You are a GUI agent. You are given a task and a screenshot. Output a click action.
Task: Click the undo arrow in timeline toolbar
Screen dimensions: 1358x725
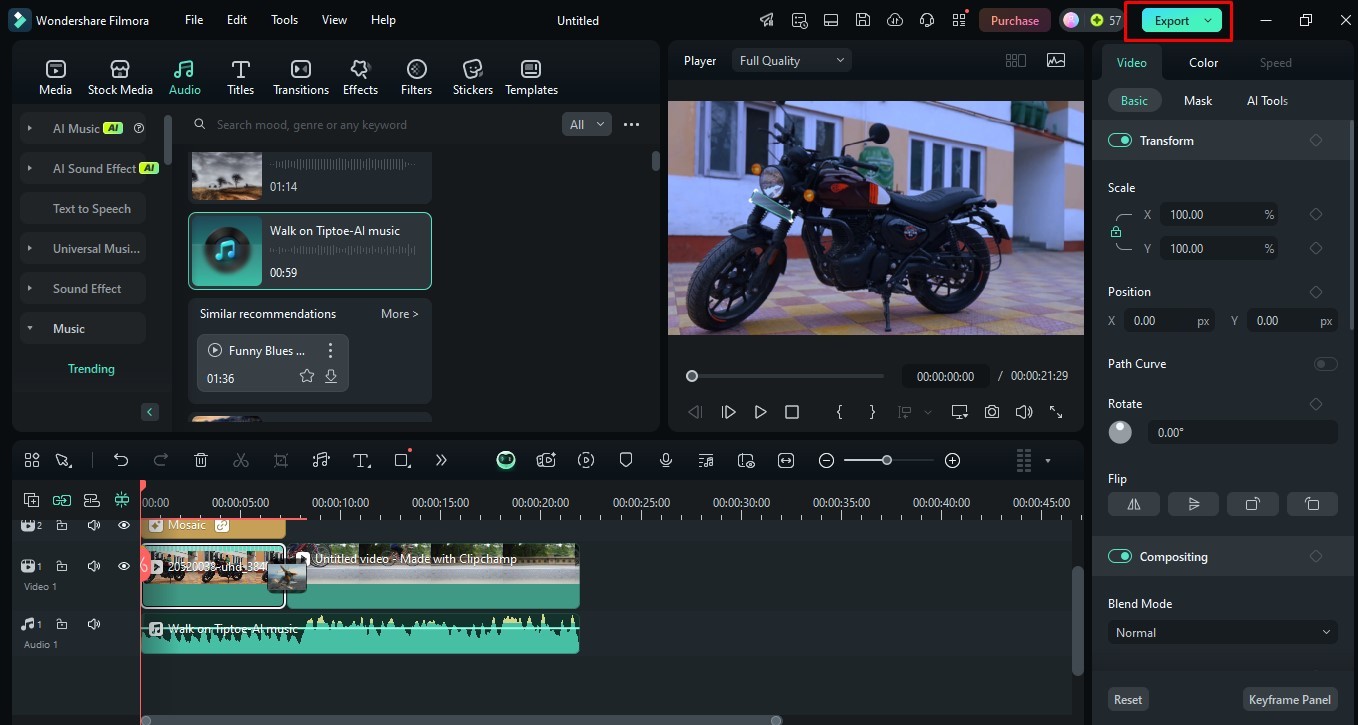121,460
